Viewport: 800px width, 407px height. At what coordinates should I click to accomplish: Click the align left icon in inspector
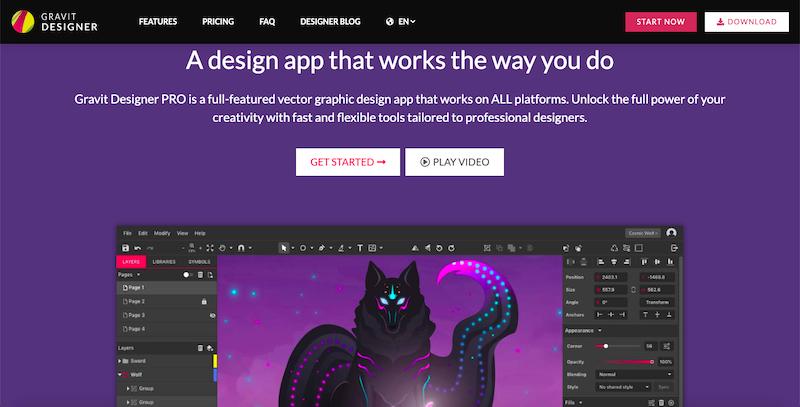pyautogui.click(x=601, y=262)
